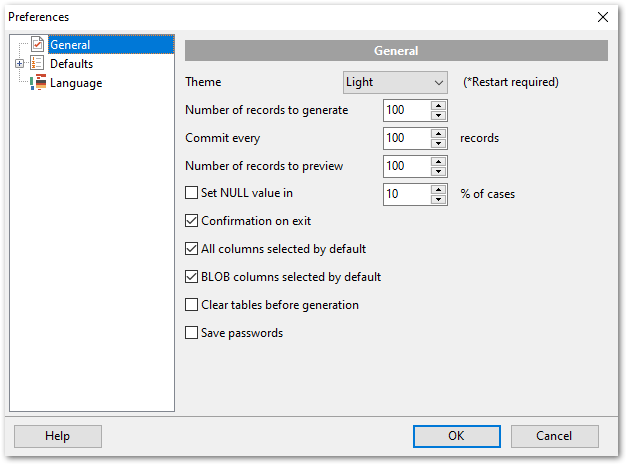The width and height of the screenshot is (627, 465).
Task: Enable Set NULL value in checkbox
Action: [x=192, y=193]
